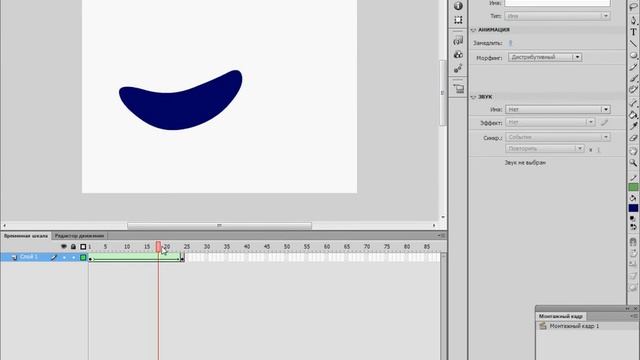
Task: Open the Синхр. sync dropdown
Action: [x=558, y=137]
